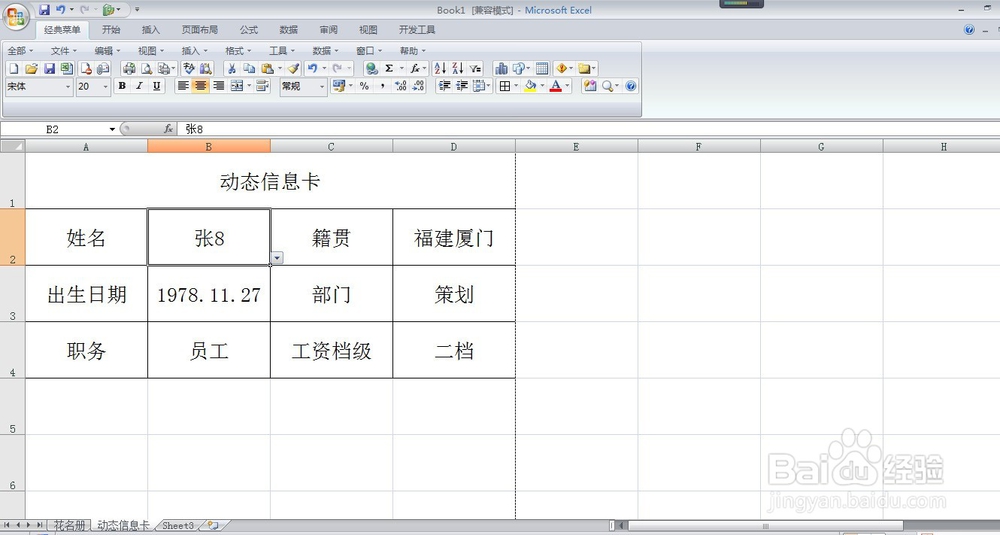The height and width of the screenshot is (535, 1000).
Task: Click the Fill Color paint bucket
Action: click(530, 86)
